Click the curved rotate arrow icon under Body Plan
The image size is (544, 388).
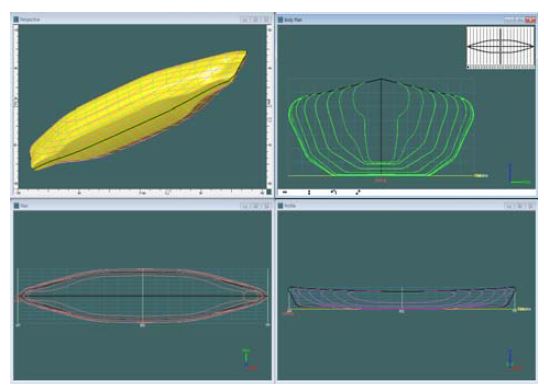(334, 192)
